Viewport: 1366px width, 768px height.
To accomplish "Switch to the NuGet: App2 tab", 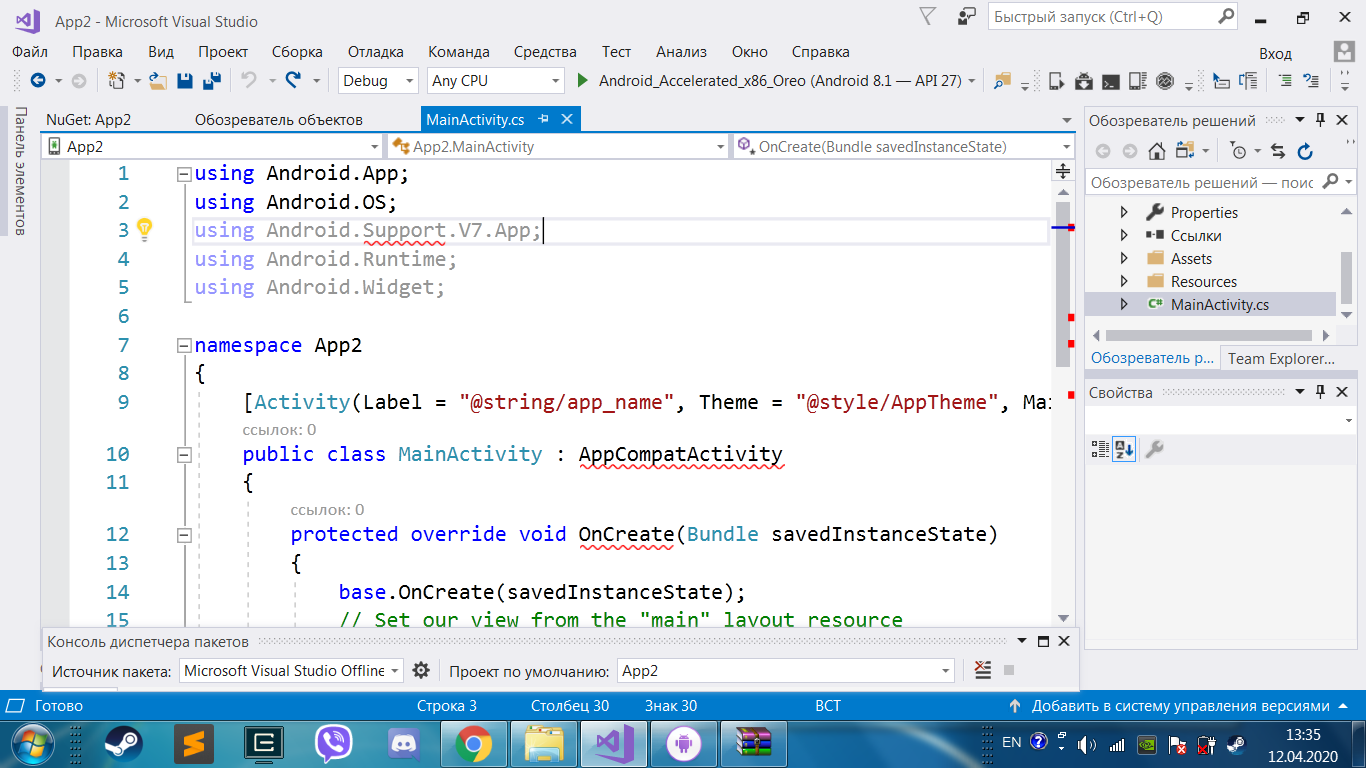I will pyautogui.click(x=88, y=120).
